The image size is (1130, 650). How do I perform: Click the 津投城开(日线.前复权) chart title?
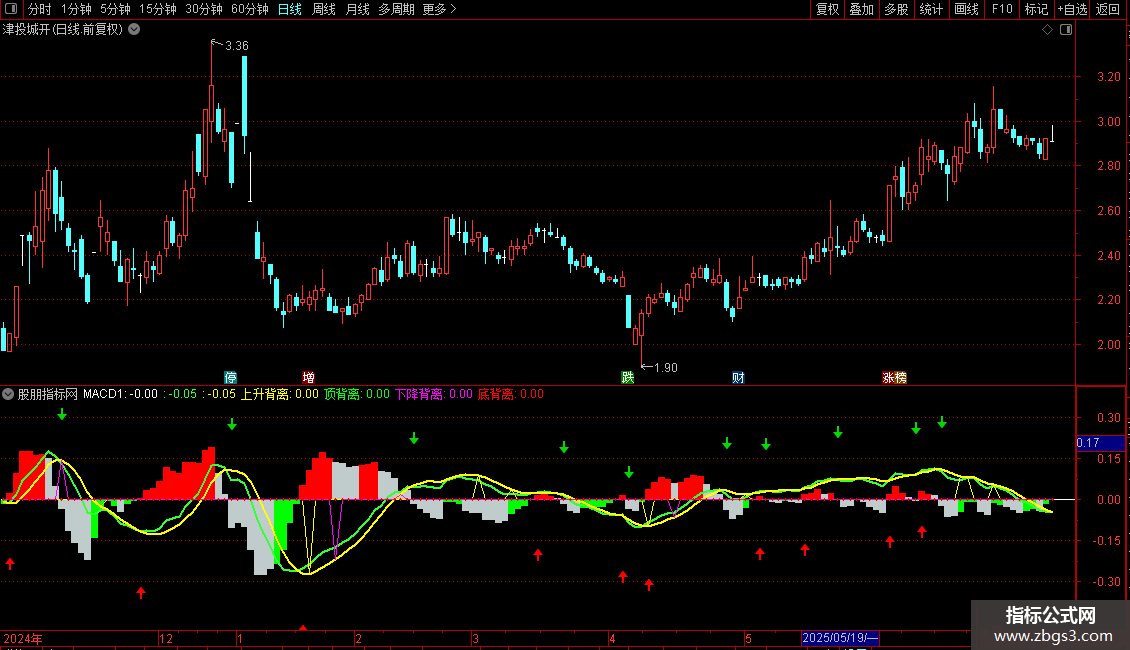tap(63, 30)
